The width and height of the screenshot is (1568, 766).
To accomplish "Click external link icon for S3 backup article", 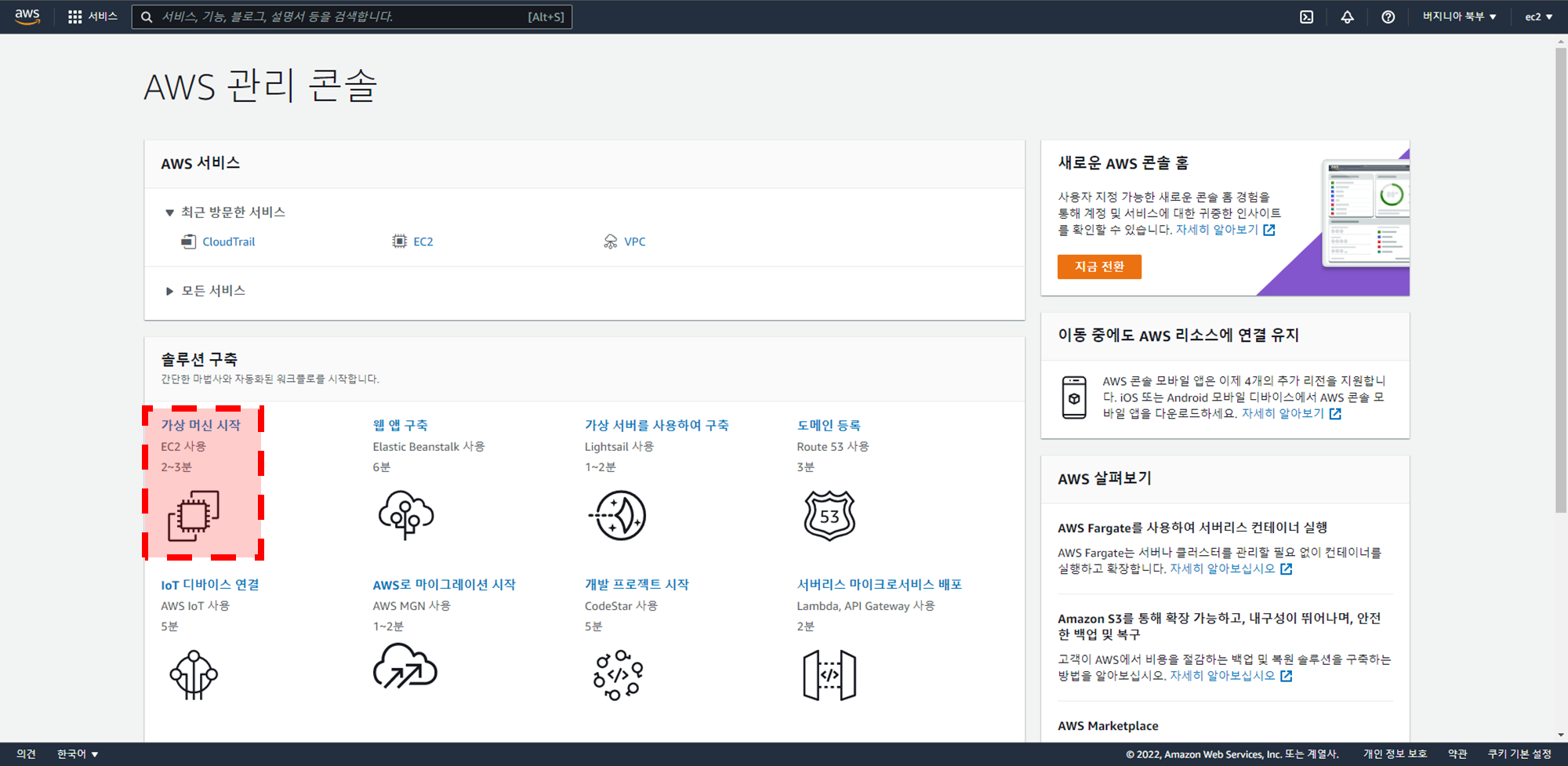I will (1287, 675).
